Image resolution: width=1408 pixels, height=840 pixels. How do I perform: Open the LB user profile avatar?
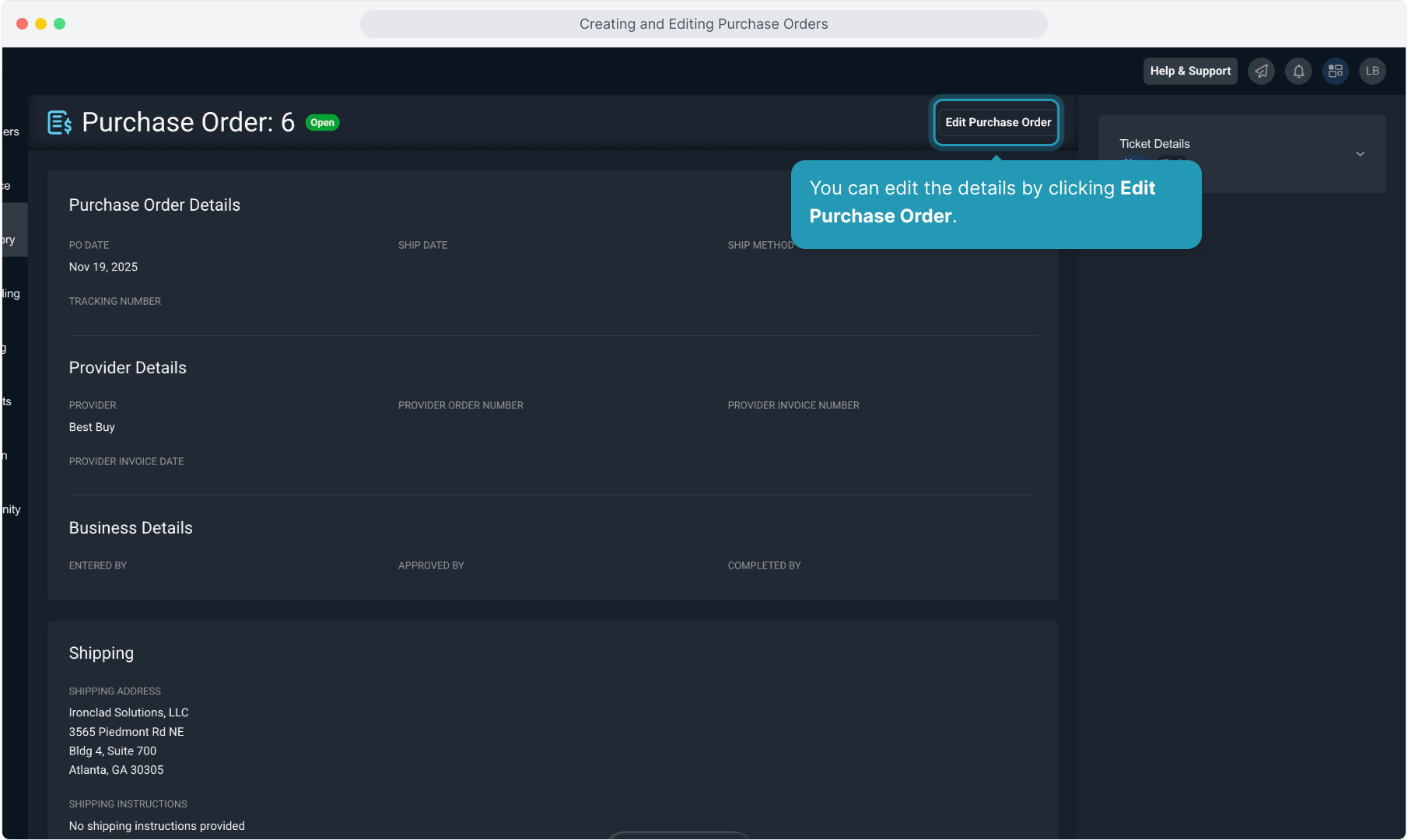point(1372,71)
